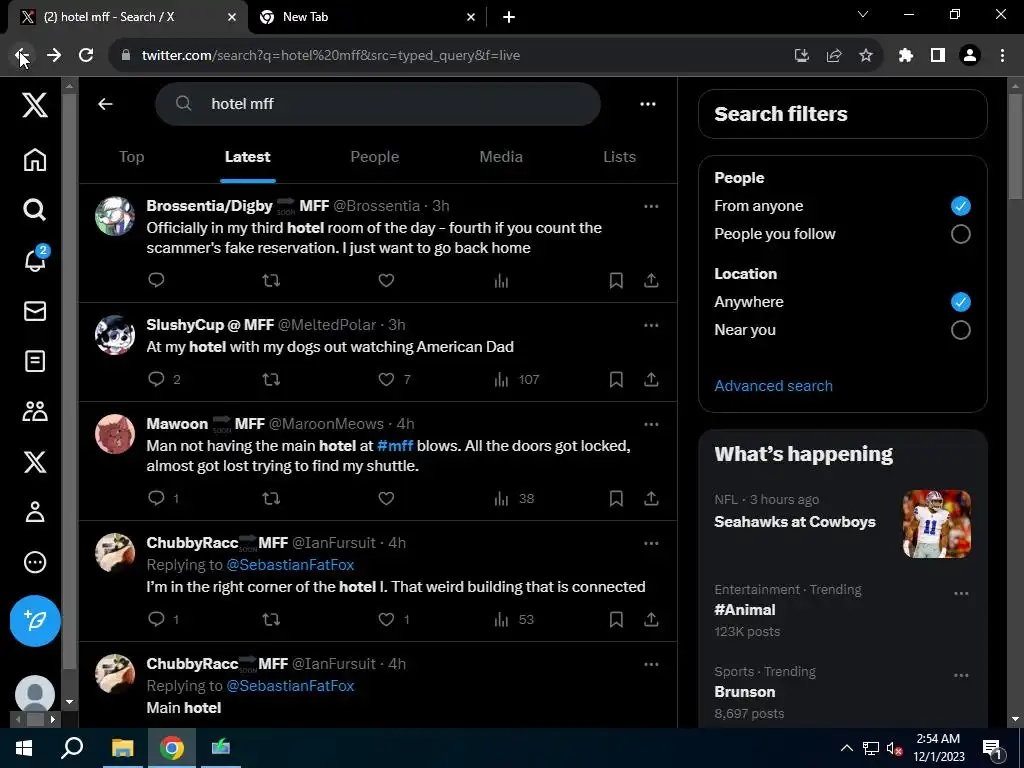Screen dimensions: 1024x768
Task: Select People you follow radio option
Action: (960, 234)
